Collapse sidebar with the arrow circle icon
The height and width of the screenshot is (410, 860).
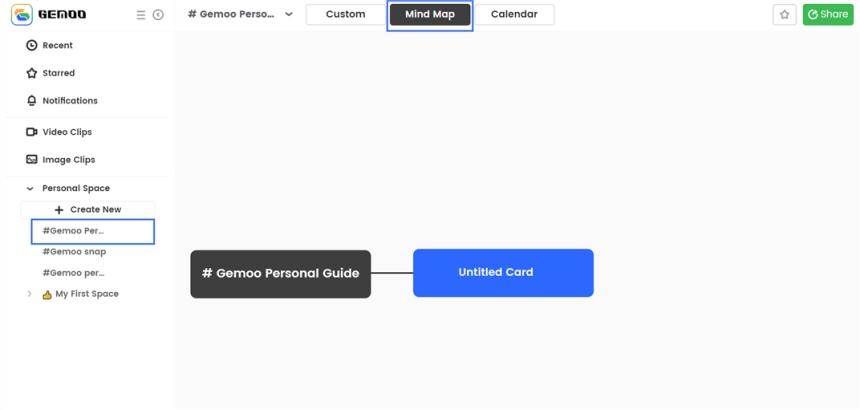[x=158, y=15]
